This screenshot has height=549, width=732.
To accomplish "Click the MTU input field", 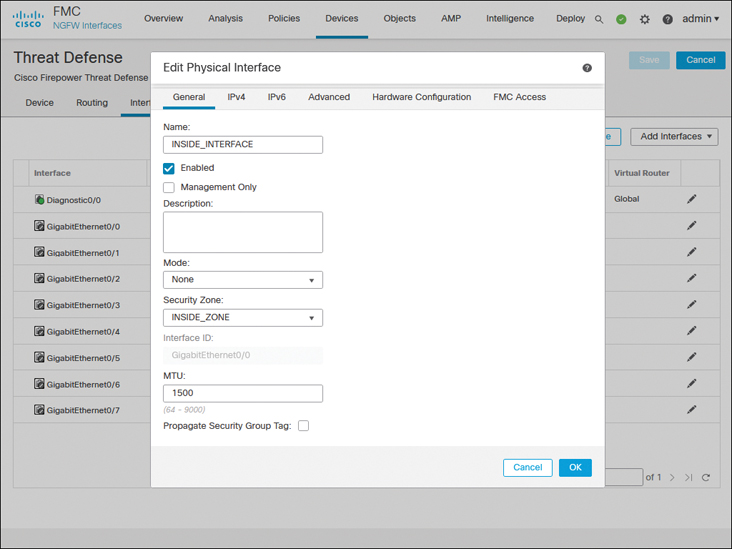I will pos(243,394).
